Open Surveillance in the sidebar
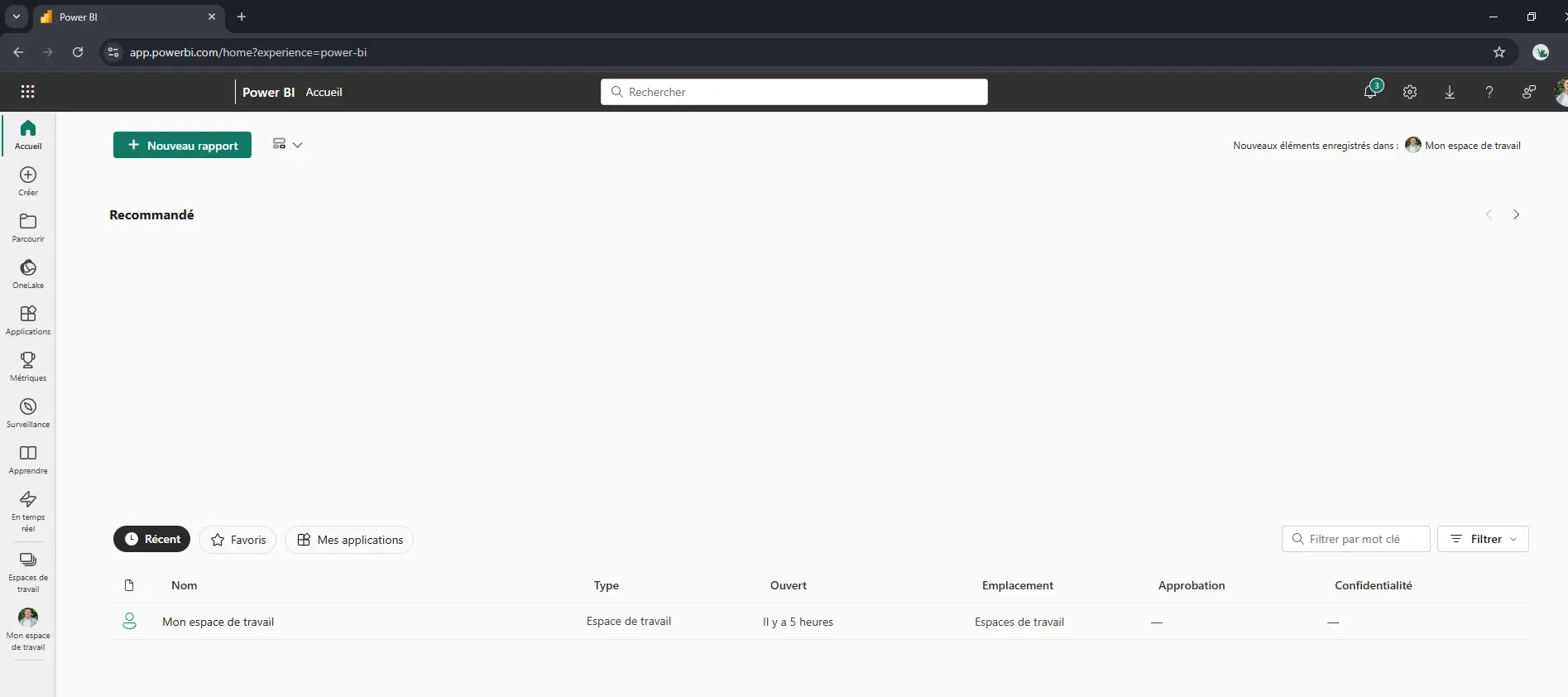This screenshot has width=1568, height=697. 28,413
